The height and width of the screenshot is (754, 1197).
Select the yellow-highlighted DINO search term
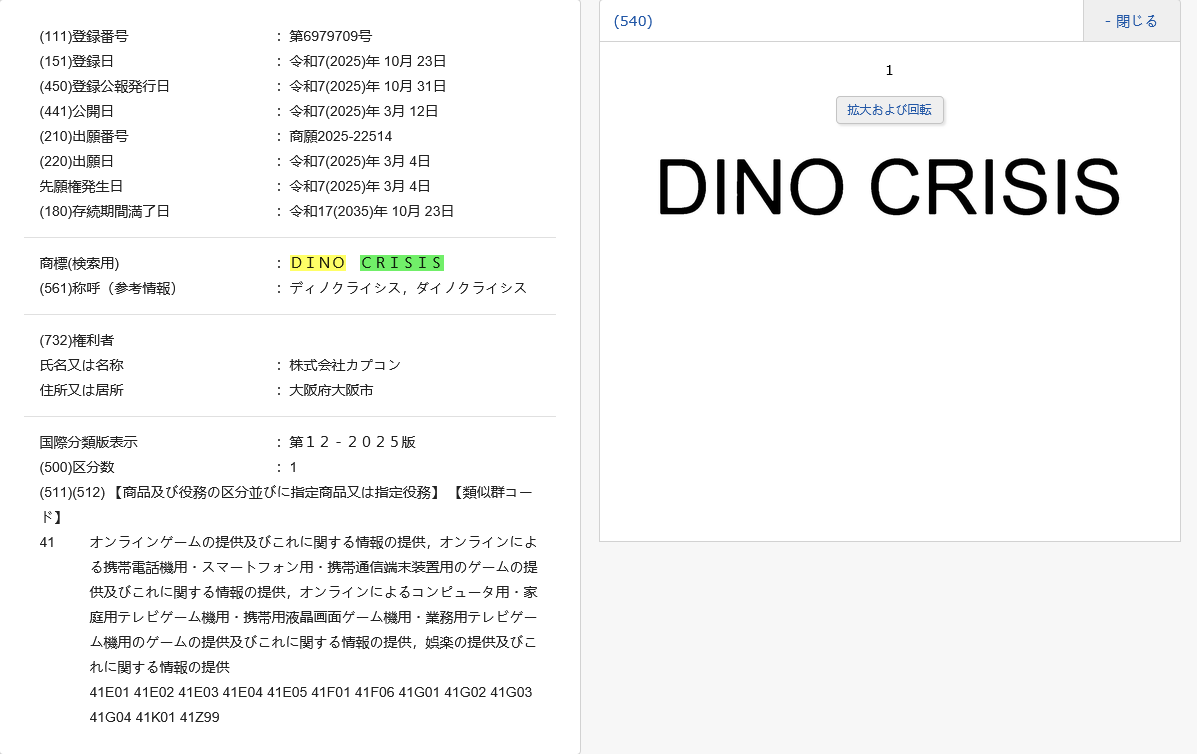318,263
